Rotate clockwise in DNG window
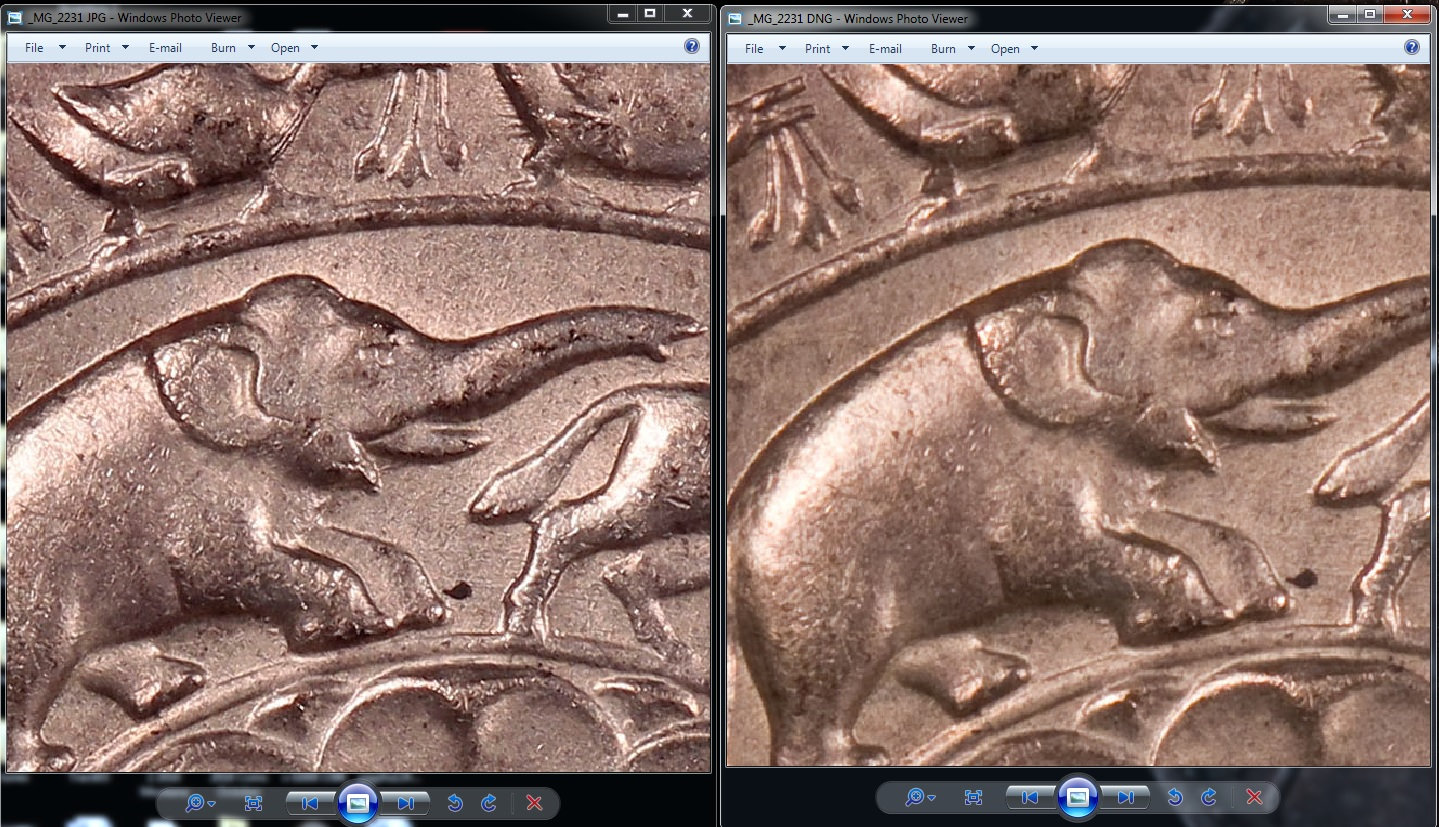 coord(1209,797)
